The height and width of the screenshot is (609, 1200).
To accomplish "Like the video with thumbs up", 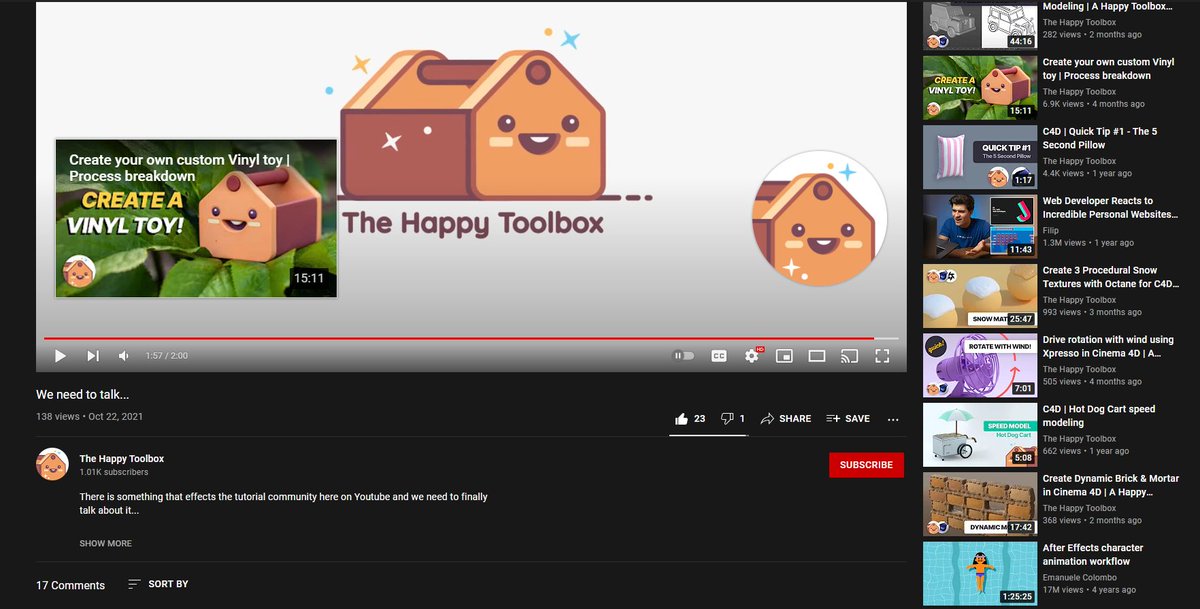I will [690, 419].
